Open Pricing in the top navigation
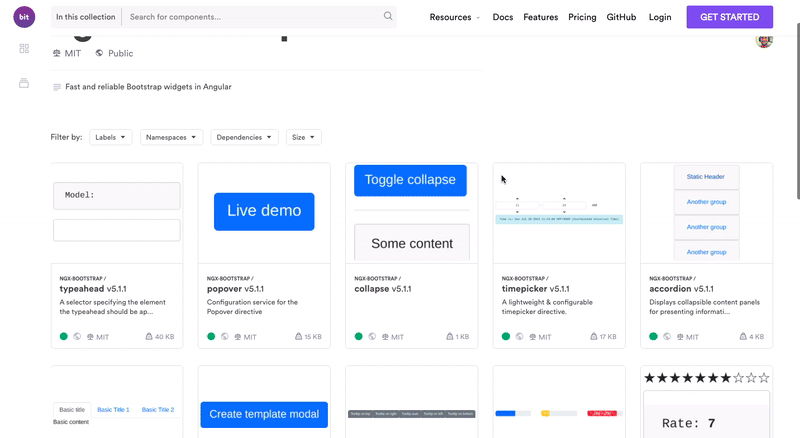Image resolution: width=800 pixels, height=438 pixels. (582, 17)
